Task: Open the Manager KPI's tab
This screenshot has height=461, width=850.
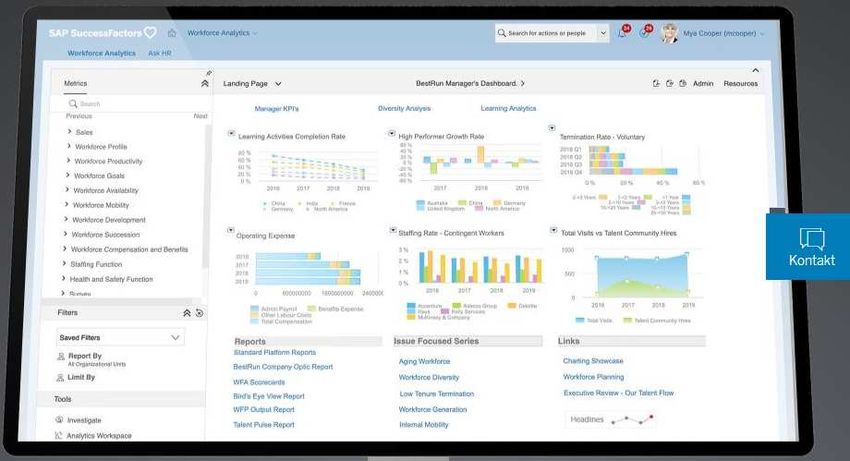Action: 276,108
